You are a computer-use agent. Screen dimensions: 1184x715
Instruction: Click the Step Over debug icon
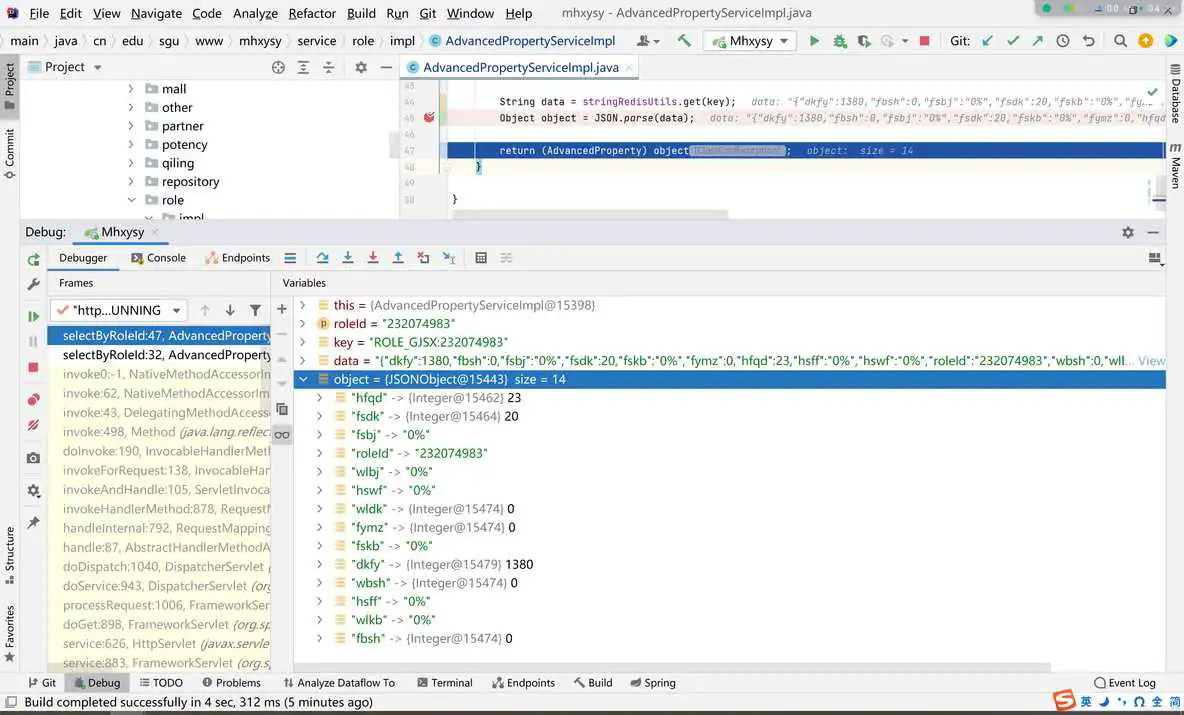(x=322, y=258)
